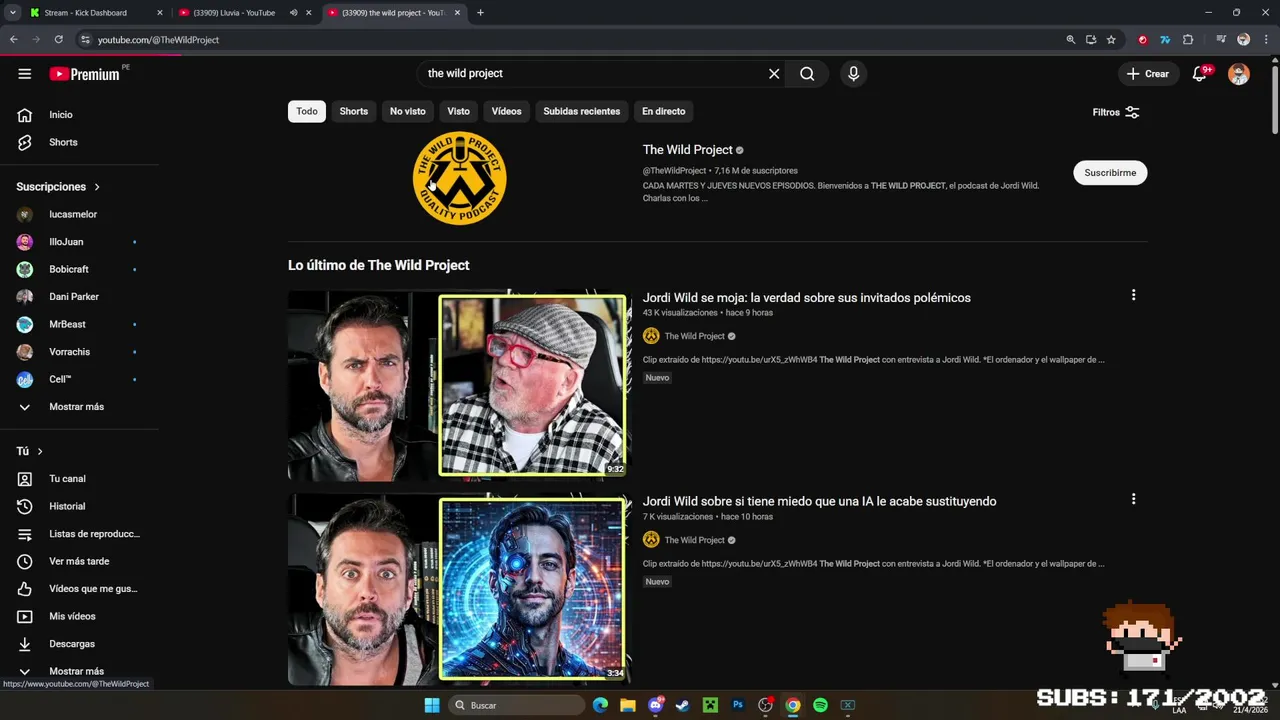
Task: Open the Filtros search filters
Action: coord(1116,112)
